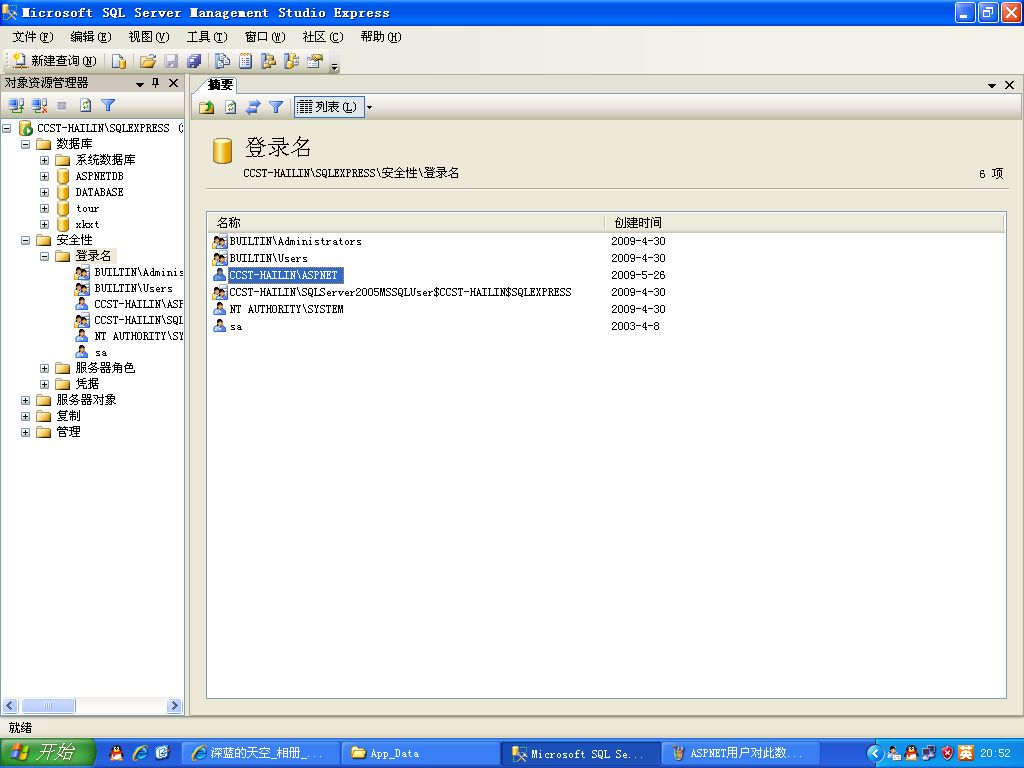Click the Database Engine Query icon in toolbar
Image resolution: width=1024 pixels, height=768 pixels.
[118, 61]
